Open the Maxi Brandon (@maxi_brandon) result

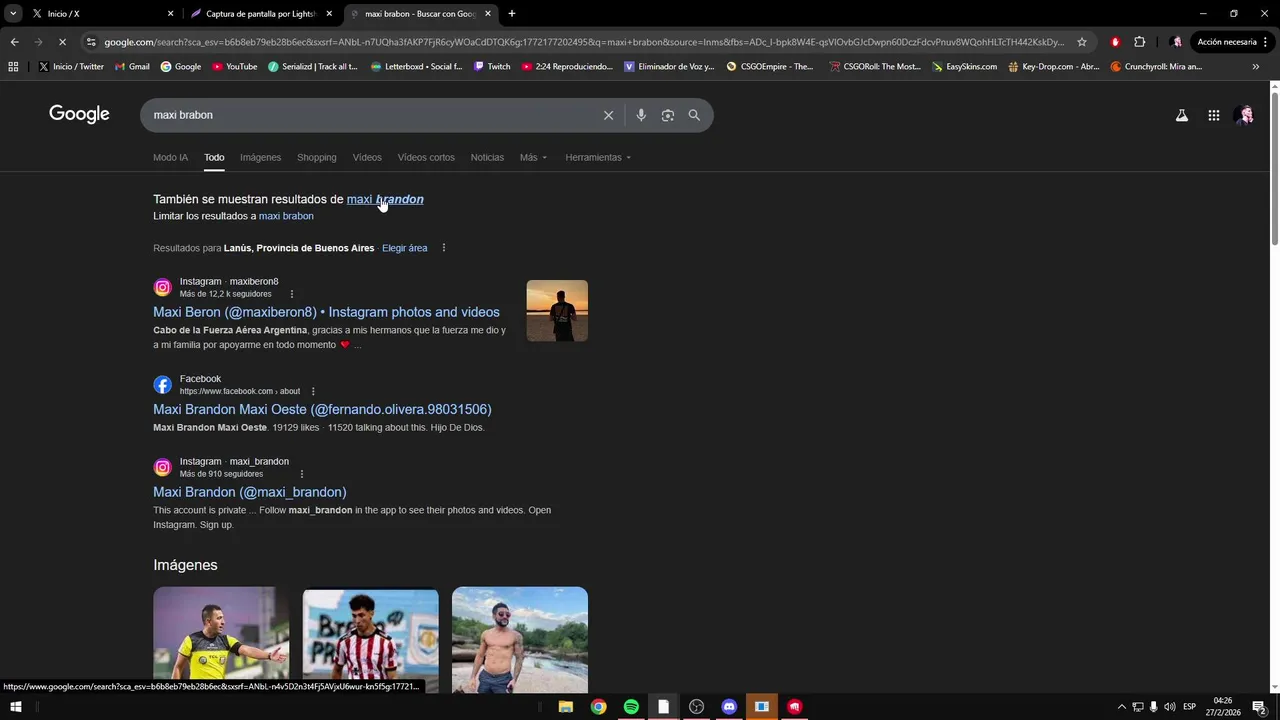pyautogui.click(x=250, y=492)
